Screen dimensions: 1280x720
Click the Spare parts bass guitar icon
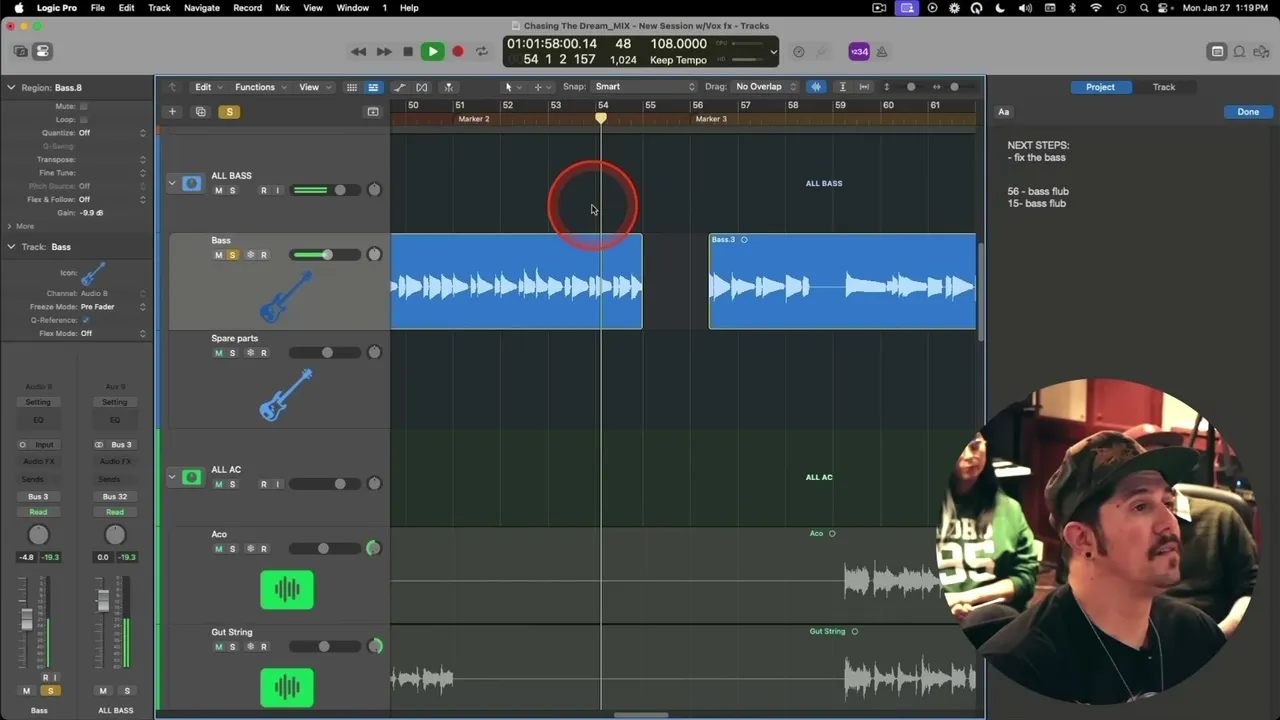[x=287, y=394]
